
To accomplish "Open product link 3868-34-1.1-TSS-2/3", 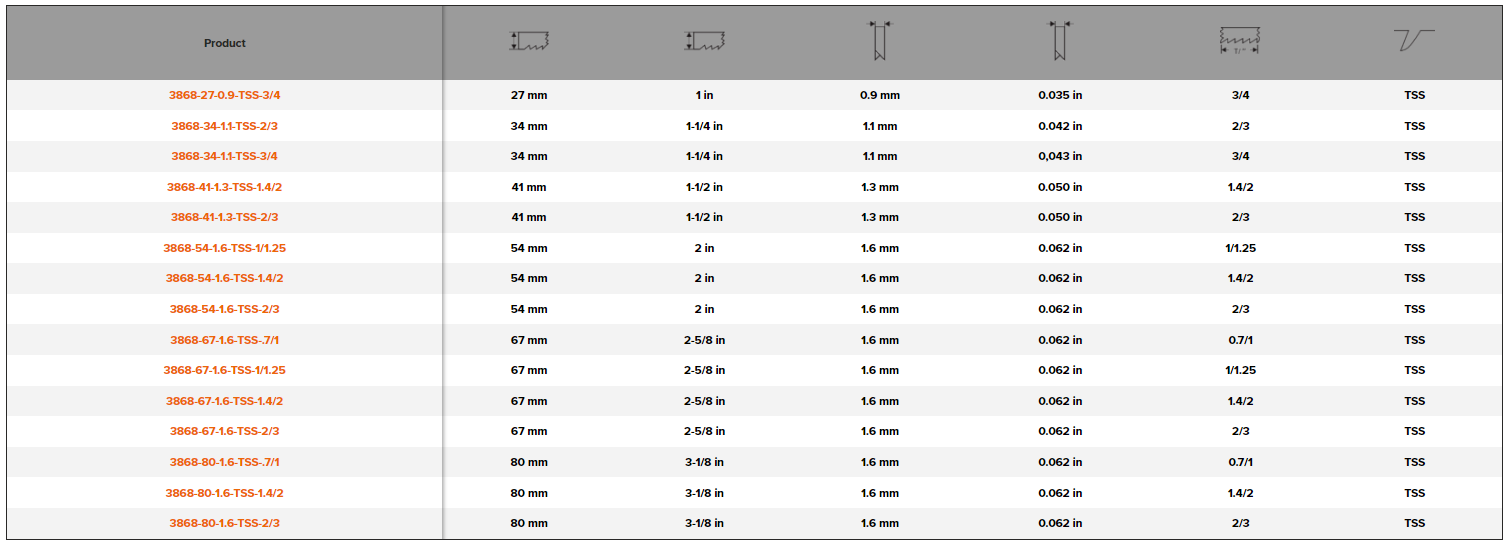I will pyautogui.click(x=225, y=126).
